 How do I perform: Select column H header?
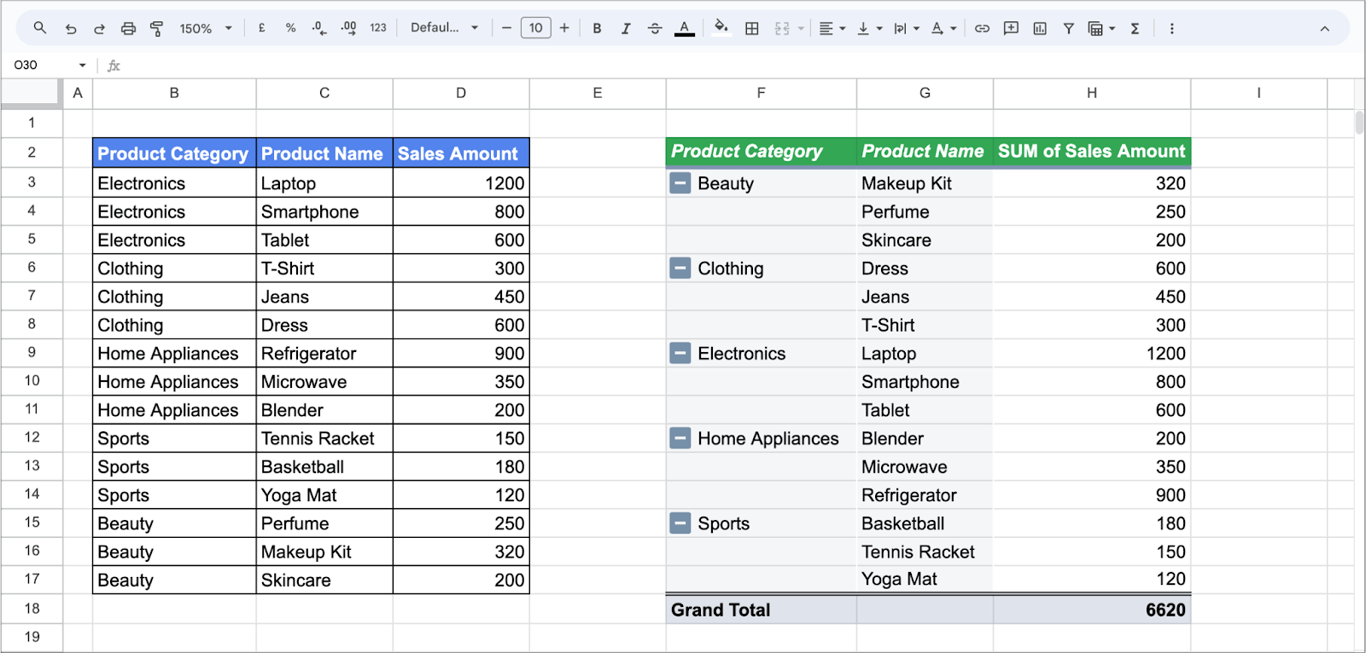(1092, 93)
